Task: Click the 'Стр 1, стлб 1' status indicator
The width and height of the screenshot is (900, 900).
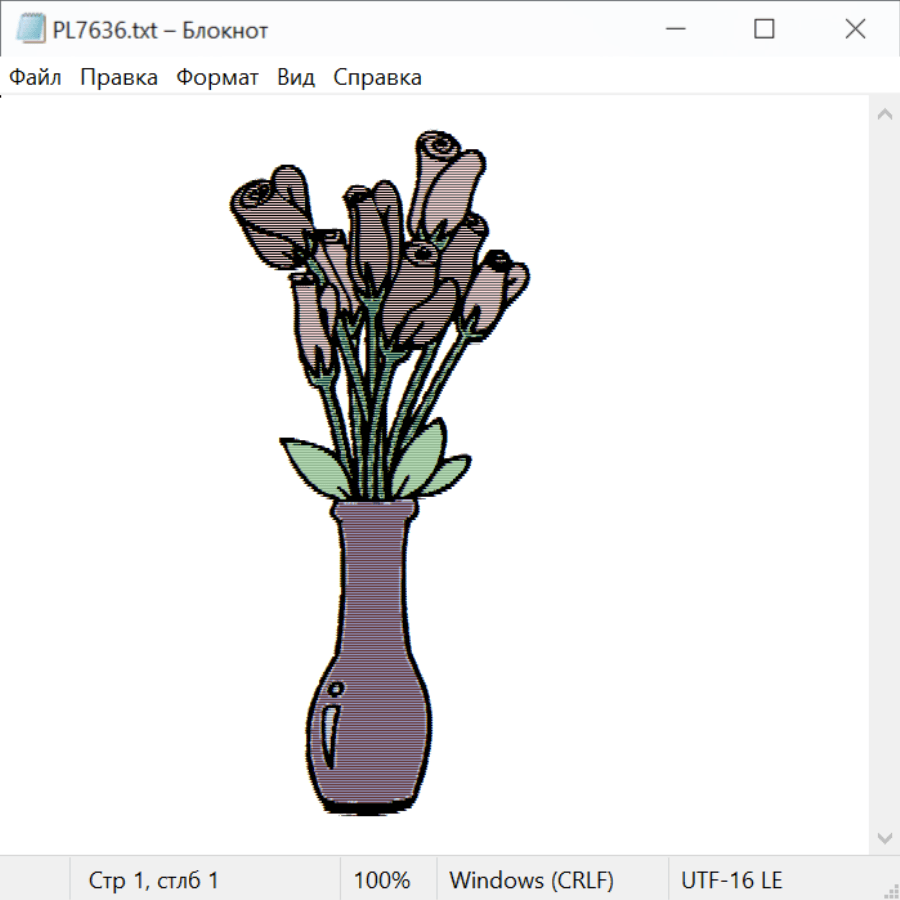Action: tap(154, 881)
